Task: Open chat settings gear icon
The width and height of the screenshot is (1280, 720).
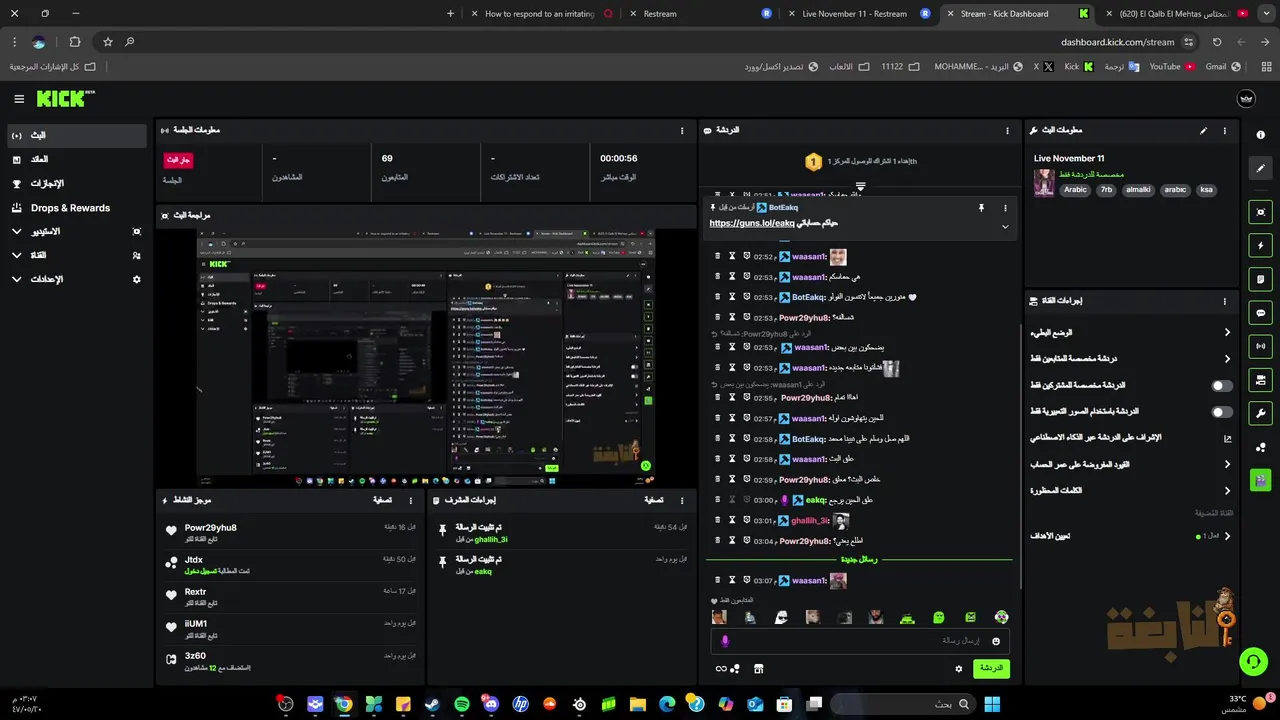Action: [958, 668]
